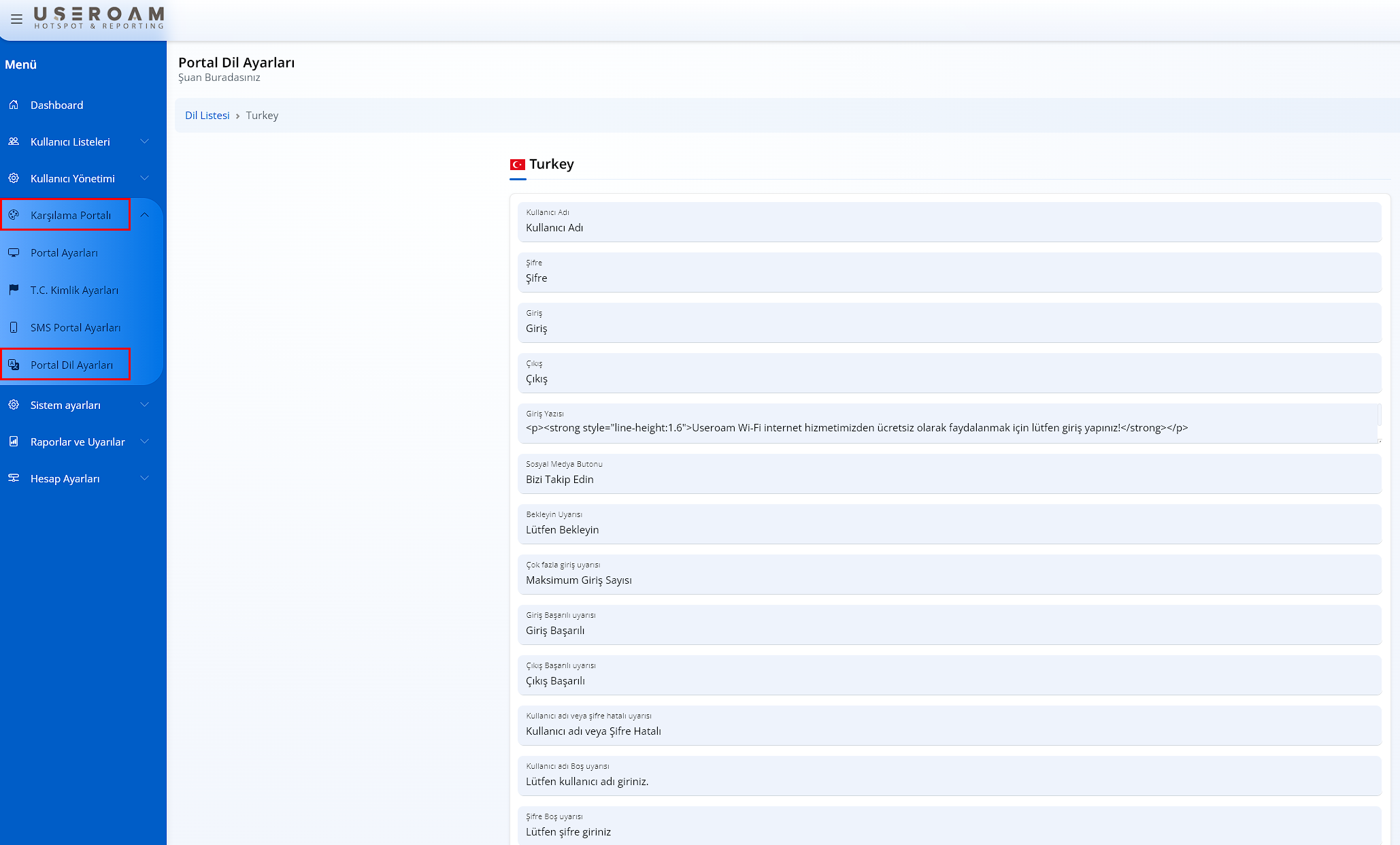Expand Kullanıcı Listeleri chevron arrow
Viewport: 1400px width, 845px height.
point(144,142)
